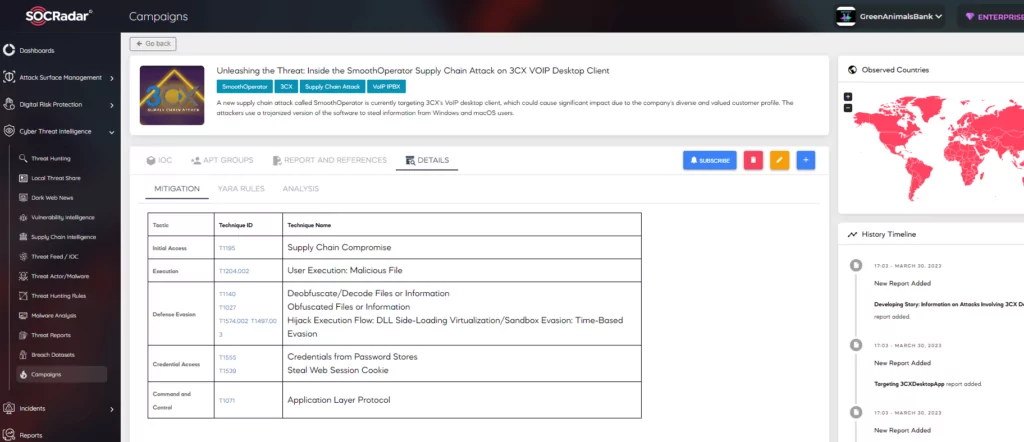The image size is (1024, 442).
Task: Expand Incidents menu chevron
Action: pyautogui.click(x=112, y=409)
